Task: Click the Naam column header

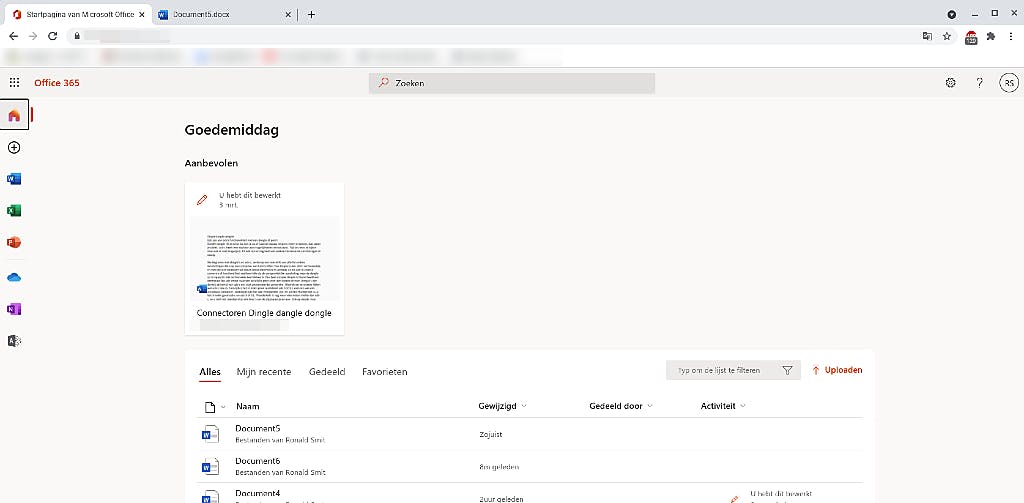Action: pos(248,406)
